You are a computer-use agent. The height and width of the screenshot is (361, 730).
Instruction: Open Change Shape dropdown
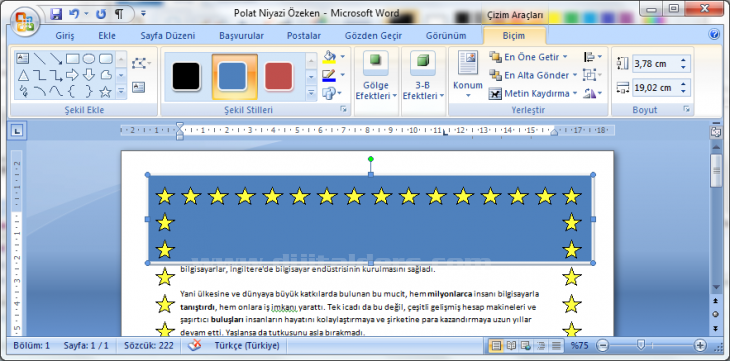(332, 93)
